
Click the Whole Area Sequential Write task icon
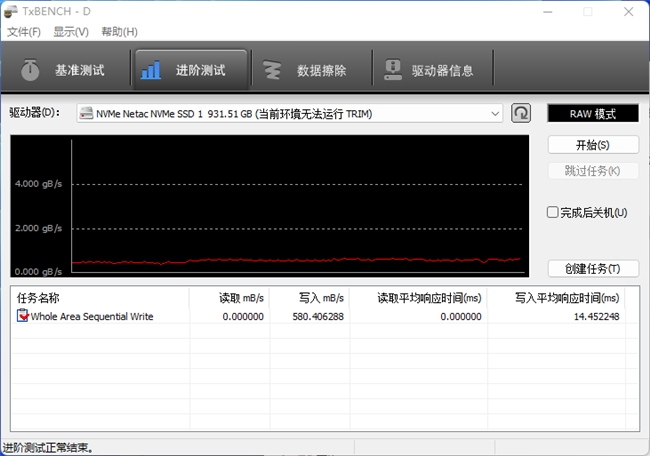tap(23, 316)
